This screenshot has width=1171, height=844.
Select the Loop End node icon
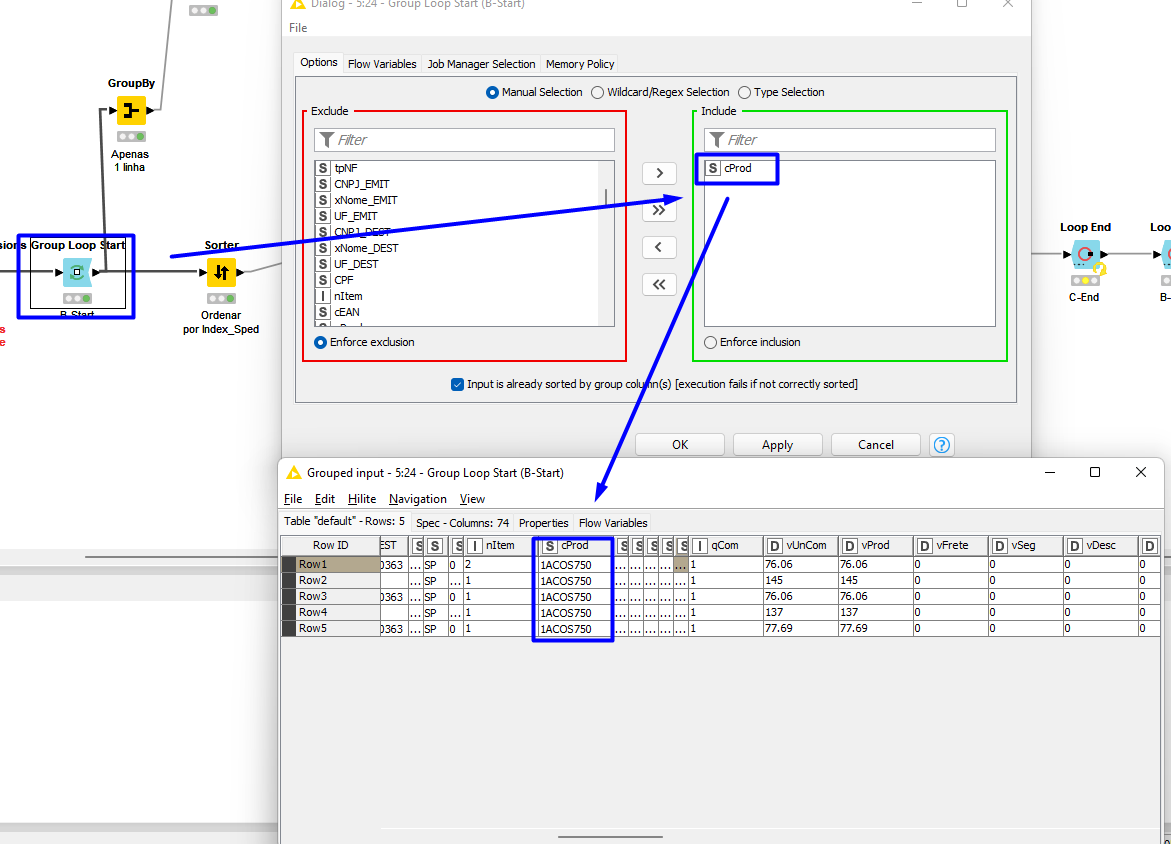[x=1085, y=254]
